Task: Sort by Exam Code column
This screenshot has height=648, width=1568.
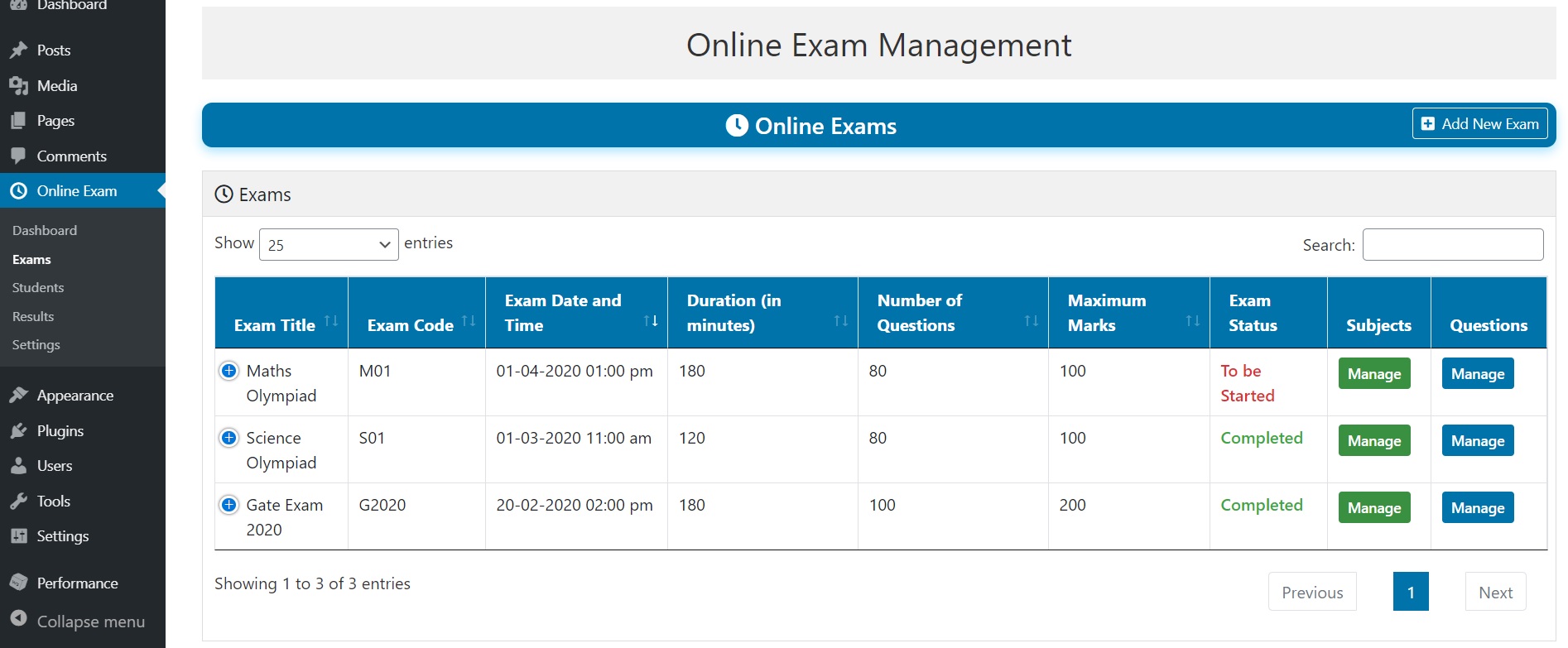Action: pos(416,313)
